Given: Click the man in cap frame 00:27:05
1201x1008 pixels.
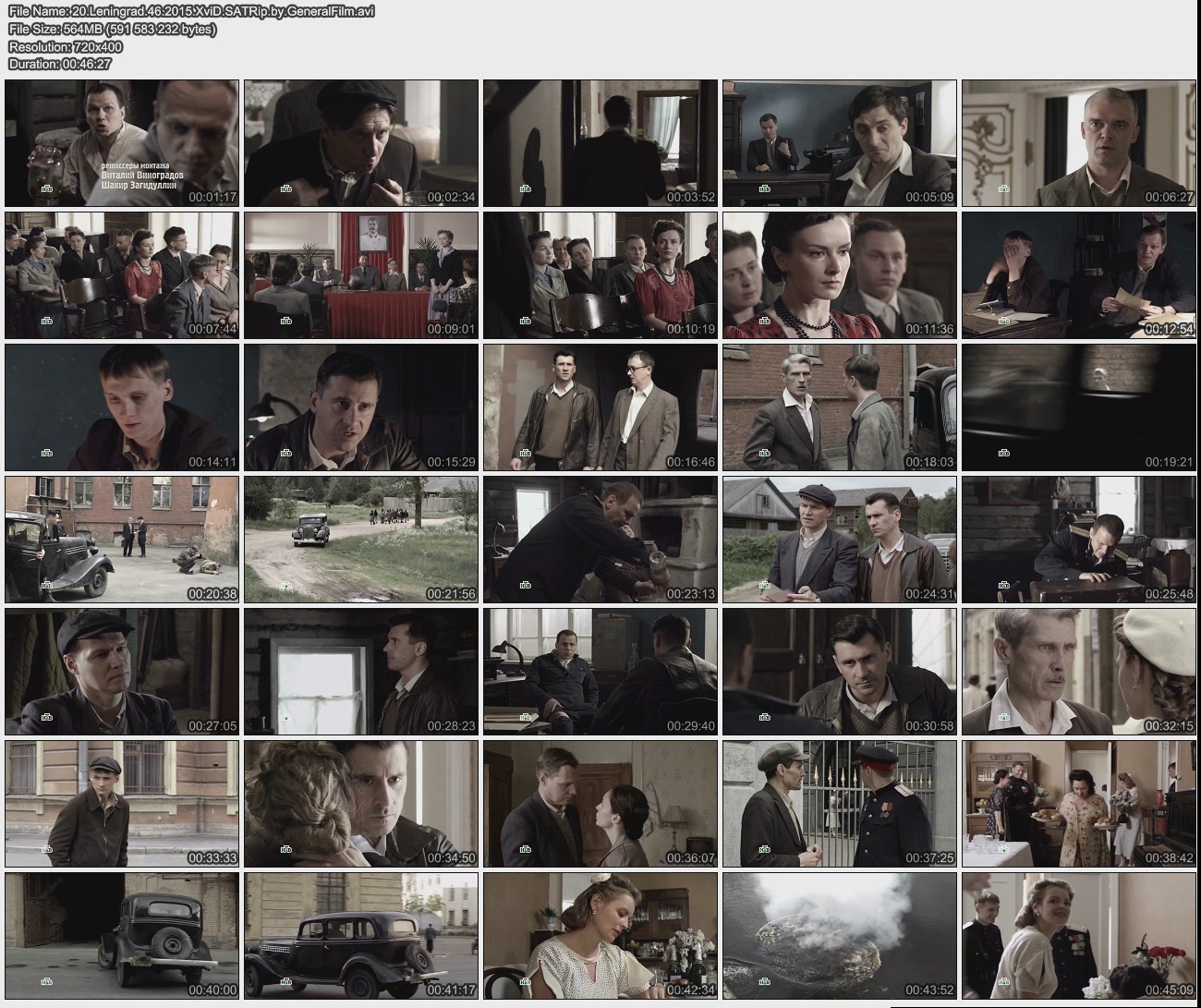Looking at the screenshot, I should [122, 672].
